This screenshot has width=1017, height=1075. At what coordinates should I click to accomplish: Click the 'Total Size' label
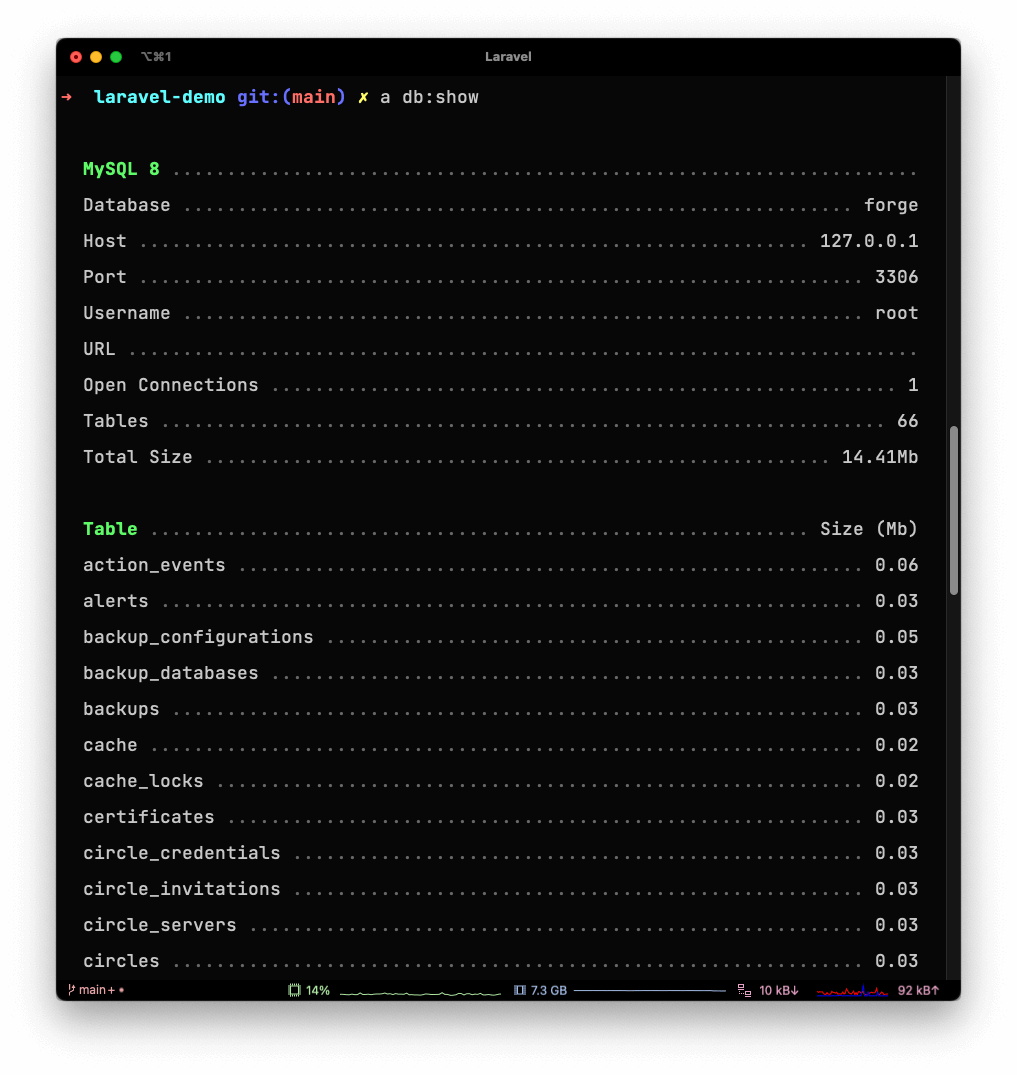[138, 457]
